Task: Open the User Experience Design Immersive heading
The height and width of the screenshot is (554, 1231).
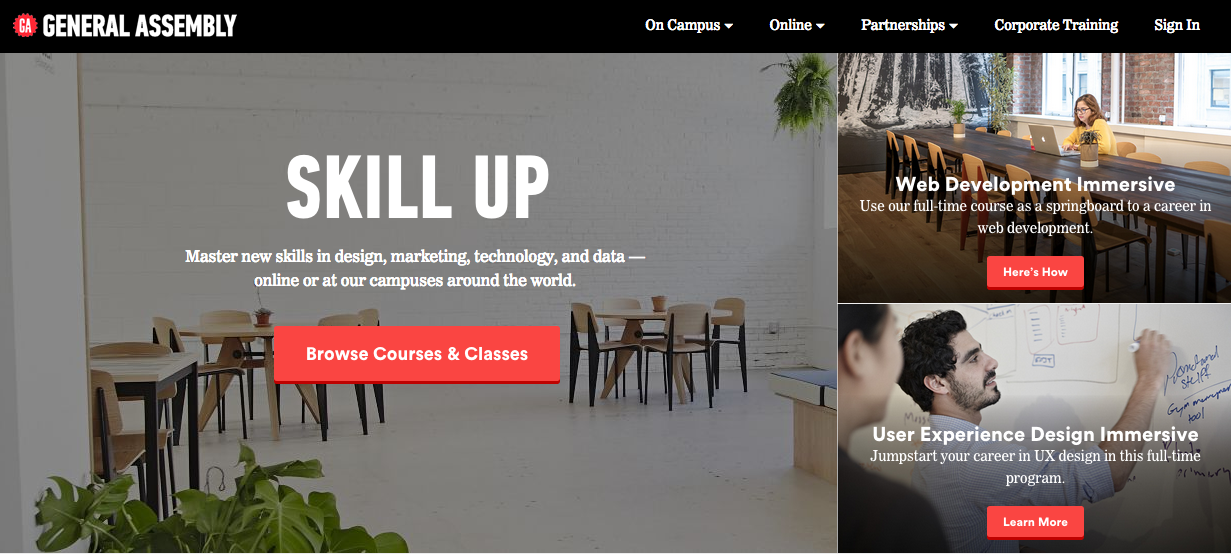Action: [x=1035, y=435]
